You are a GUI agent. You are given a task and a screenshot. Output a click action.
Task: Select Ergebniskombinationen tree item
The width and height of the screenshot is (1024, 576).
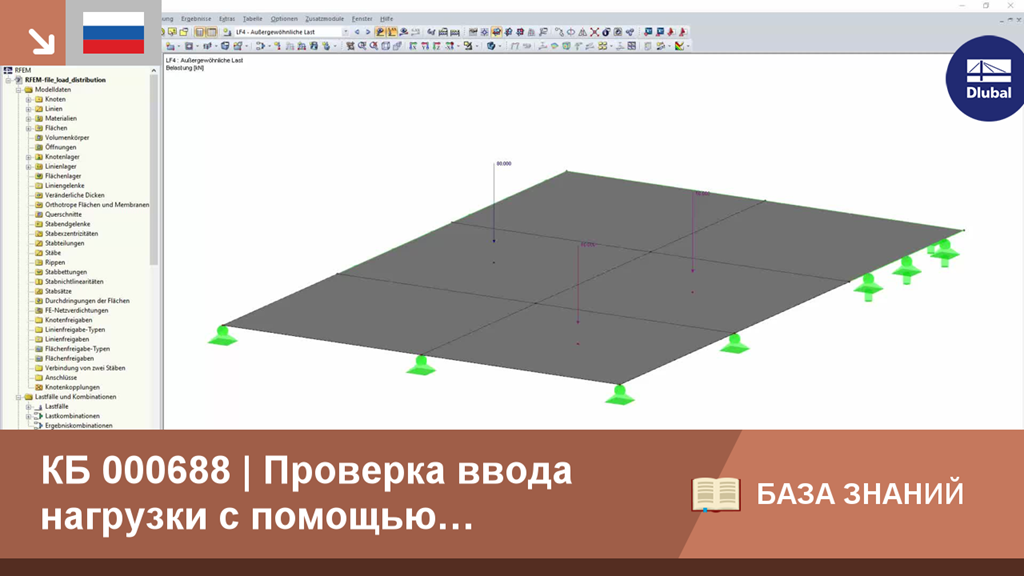(78, 426)
